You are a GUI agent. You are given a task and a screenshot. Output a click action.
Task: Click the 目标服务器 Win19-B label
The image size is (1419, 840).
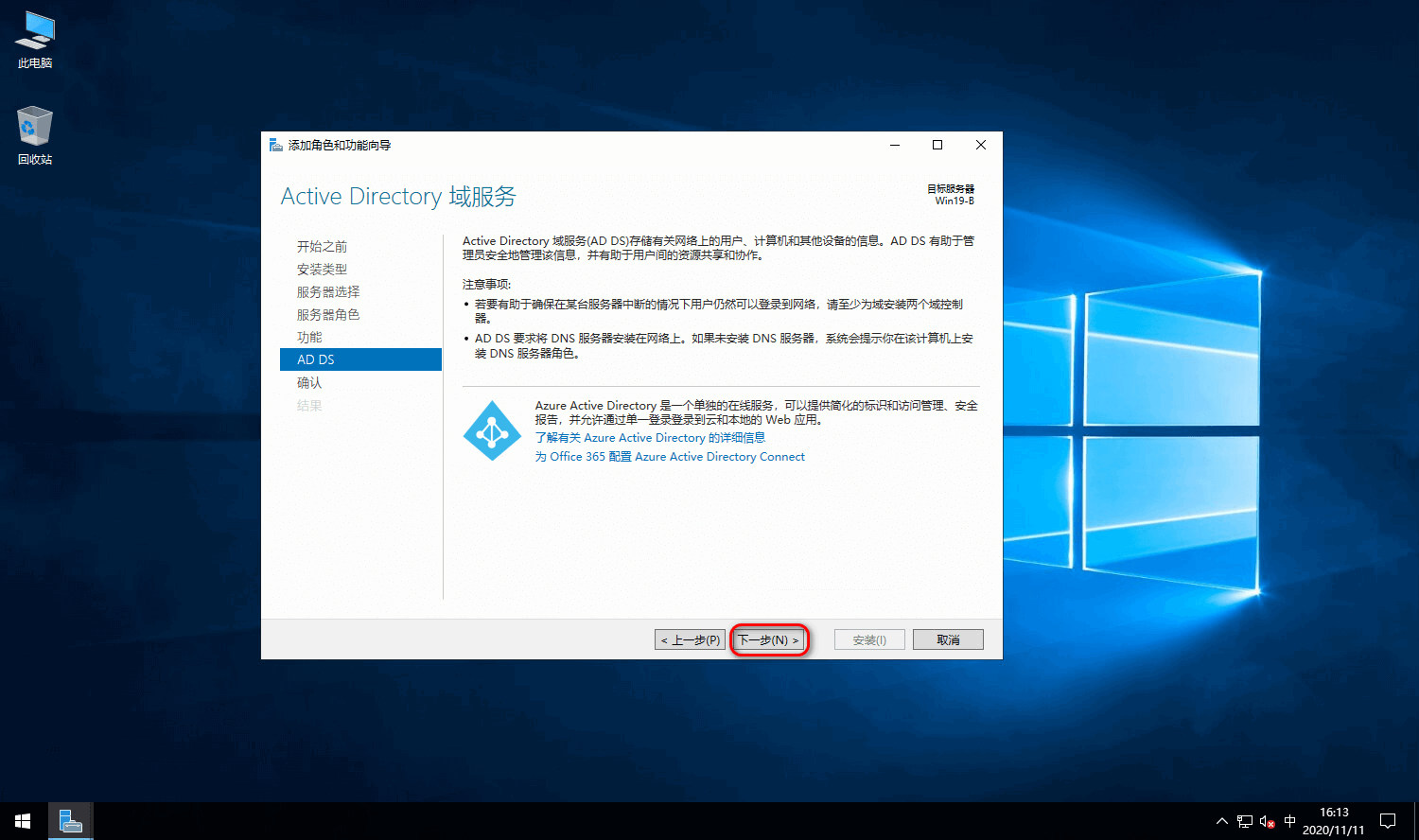click(951, 195)
